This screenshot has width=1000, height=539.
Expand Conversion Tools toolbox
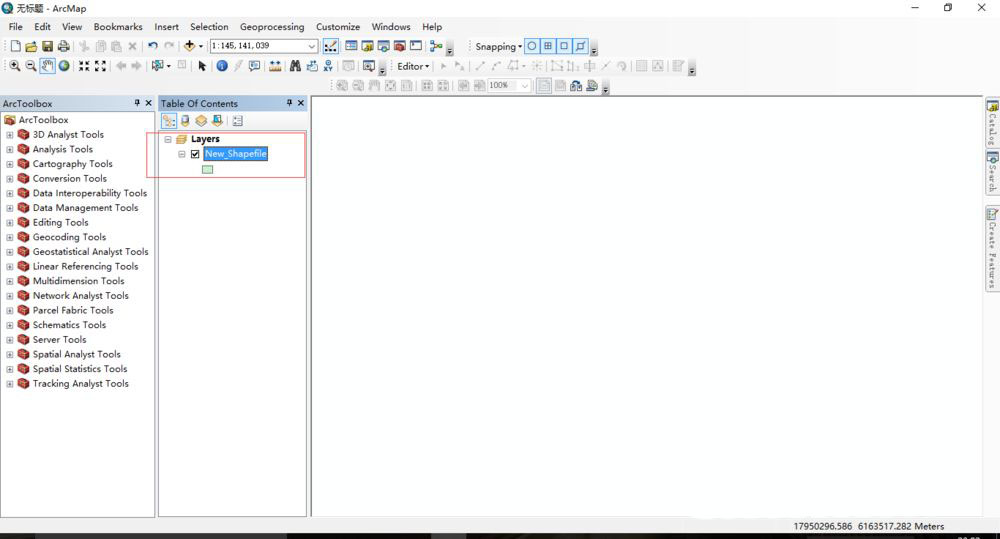[10, 179]
